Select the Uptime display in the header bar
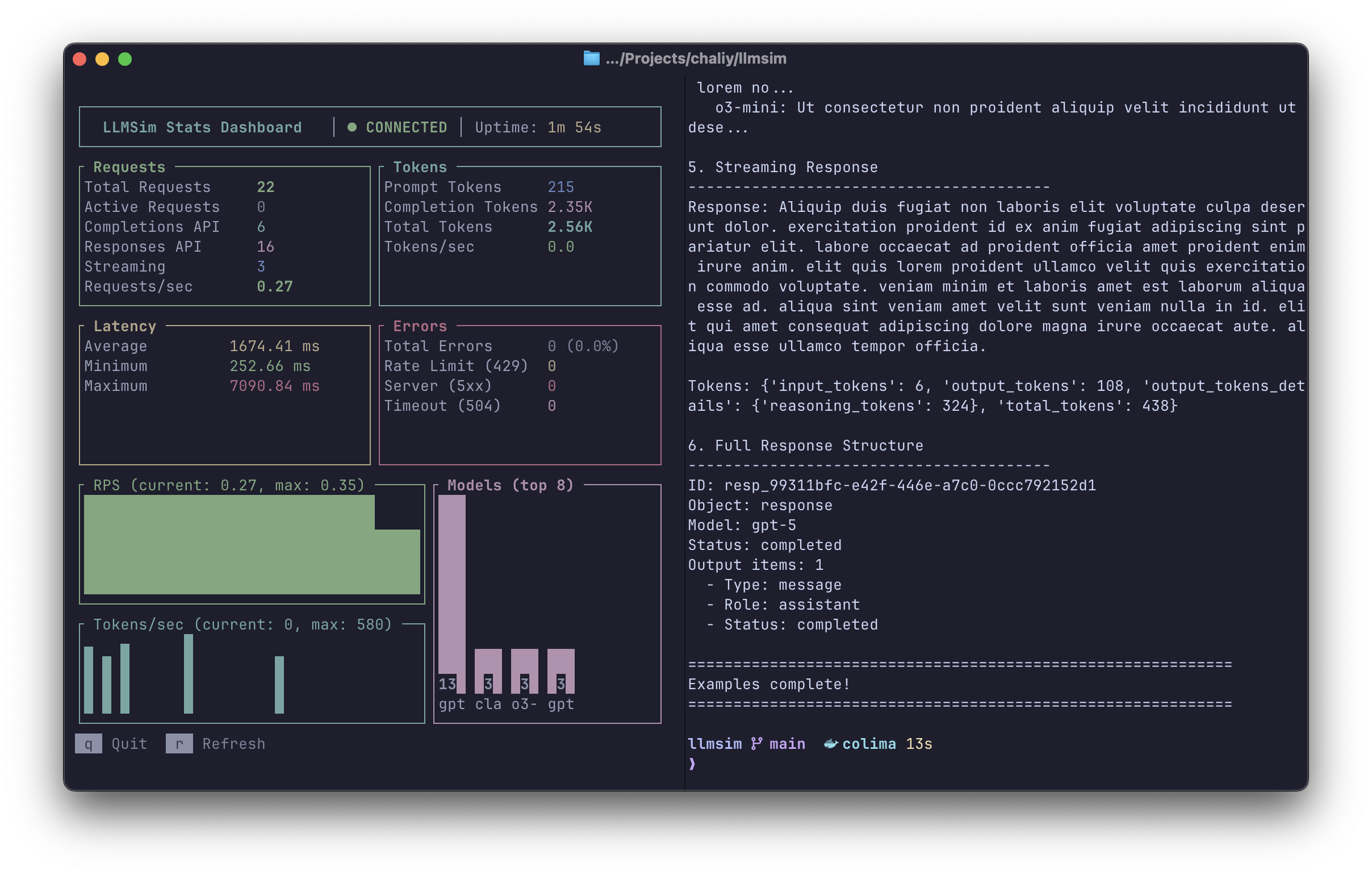The height and width of the screenshot is (875, 1372). (538, 127)
